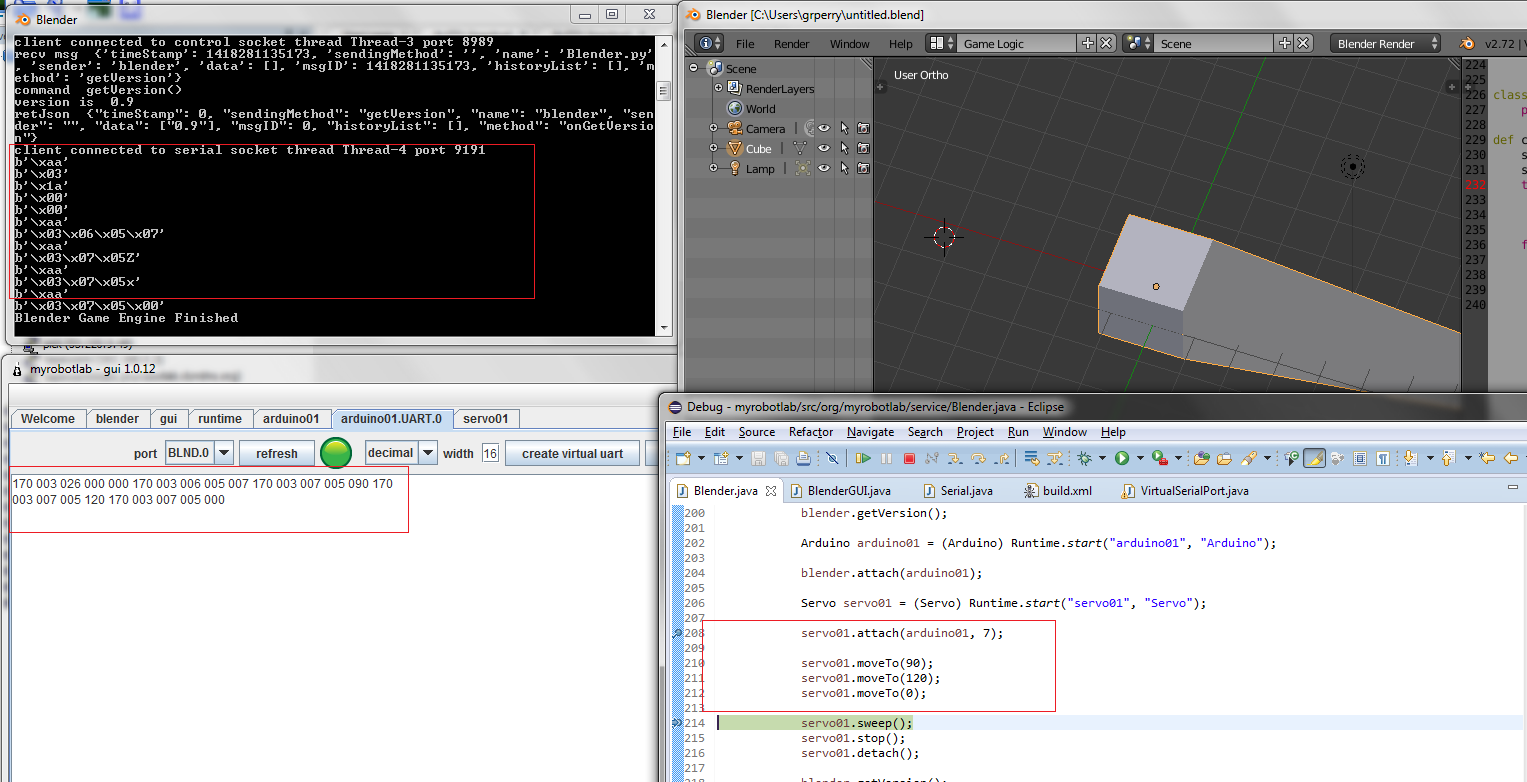The height and width of the screenshot is (782, 1527).
Task: Toggle Camera selectability cursor in outliner
Action: click(844, 128)
